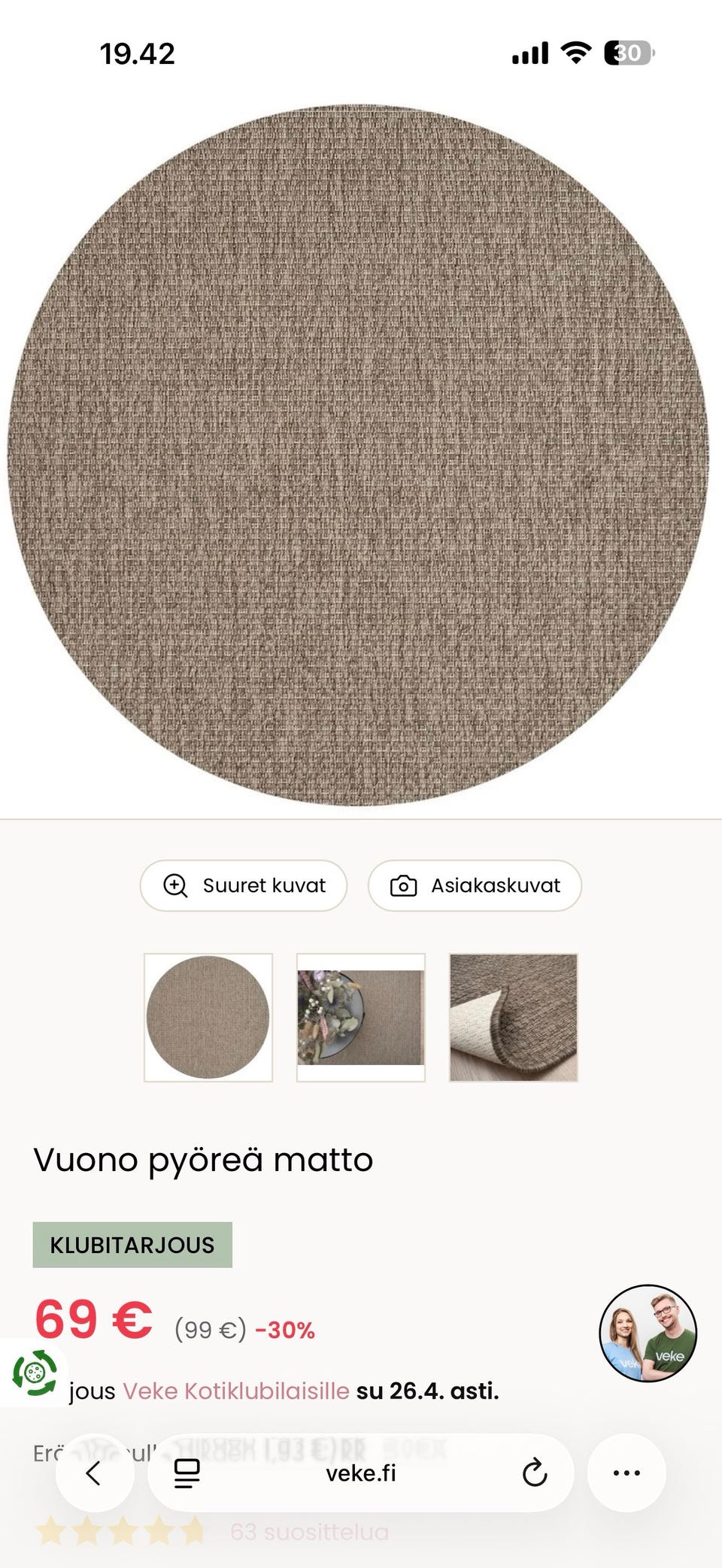
Task: Tap the main round rug product image
Action: tap(358, 456)
